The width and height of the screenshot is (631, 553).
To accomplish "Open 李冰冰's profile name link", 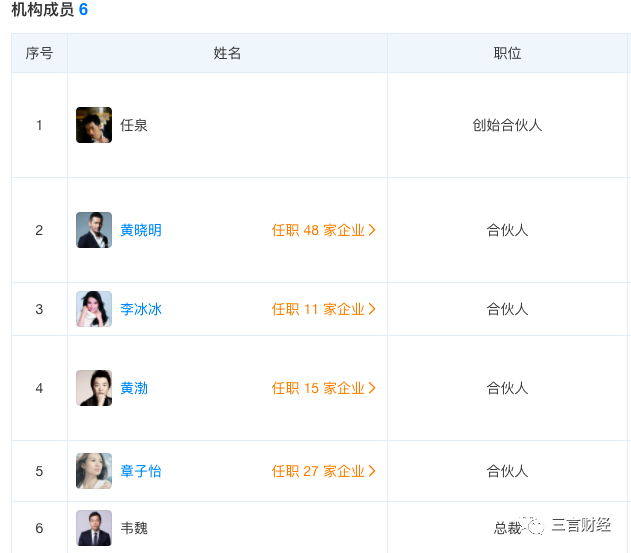I will pyautogui.click(x=141, y=309).
